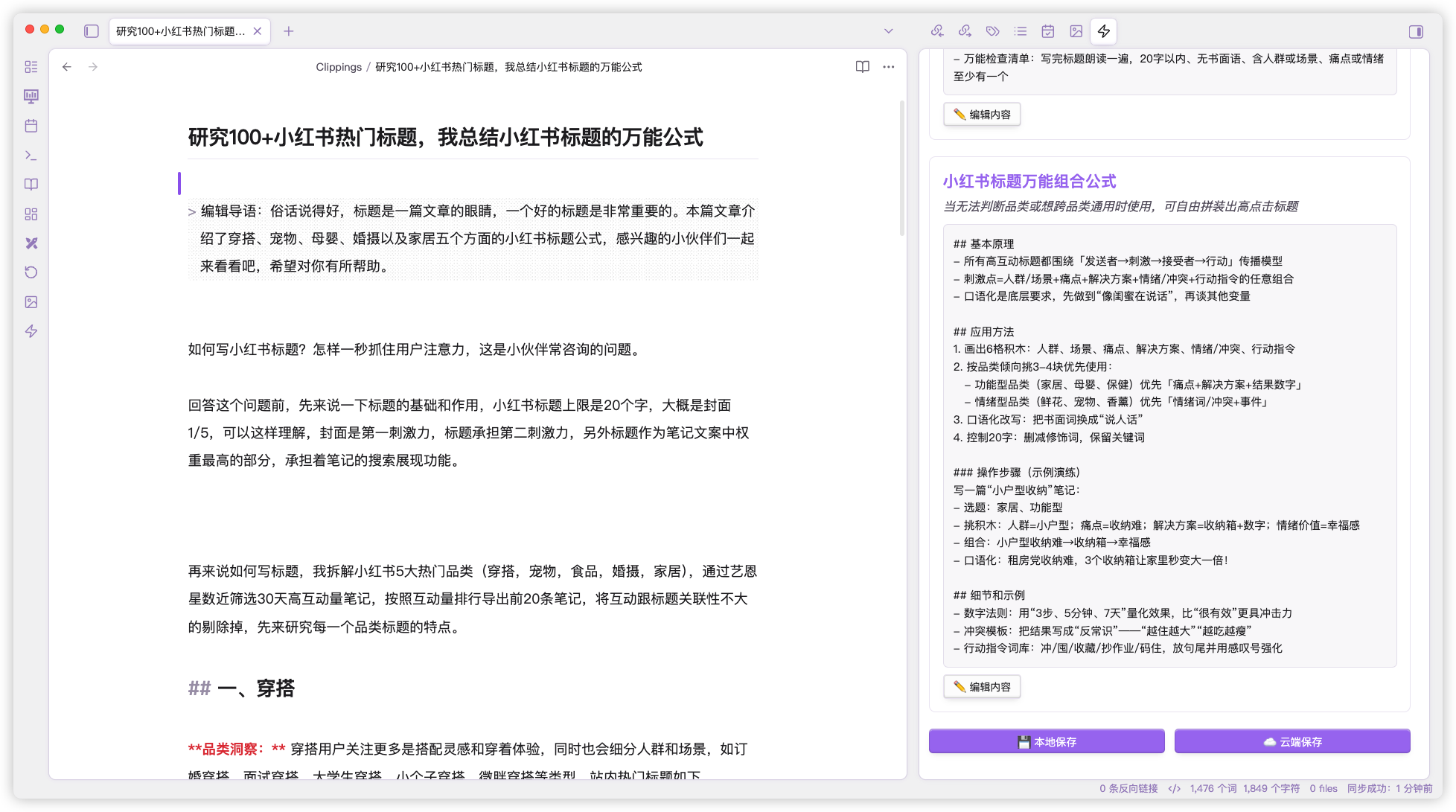Open the backlinks panel icon

[937, 31]
